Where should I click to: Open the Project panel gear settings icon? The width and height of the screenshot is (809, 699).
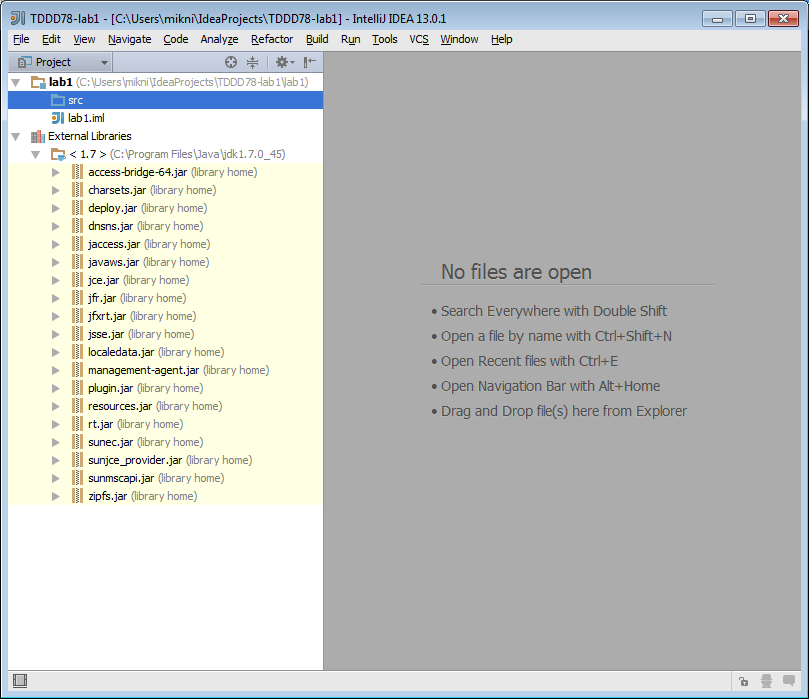(284, 62)
